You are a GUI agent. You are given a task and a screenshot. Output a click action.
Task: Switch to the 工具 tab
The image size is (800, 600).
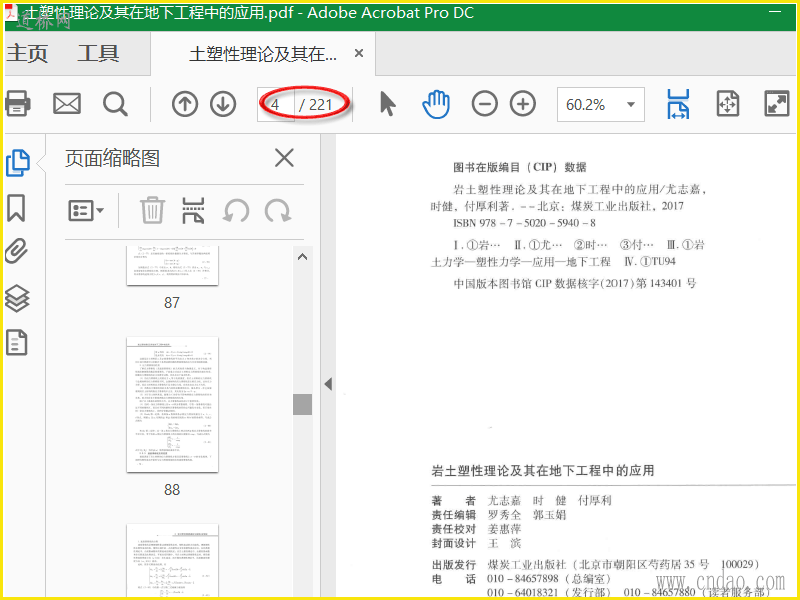coord(98,54)
